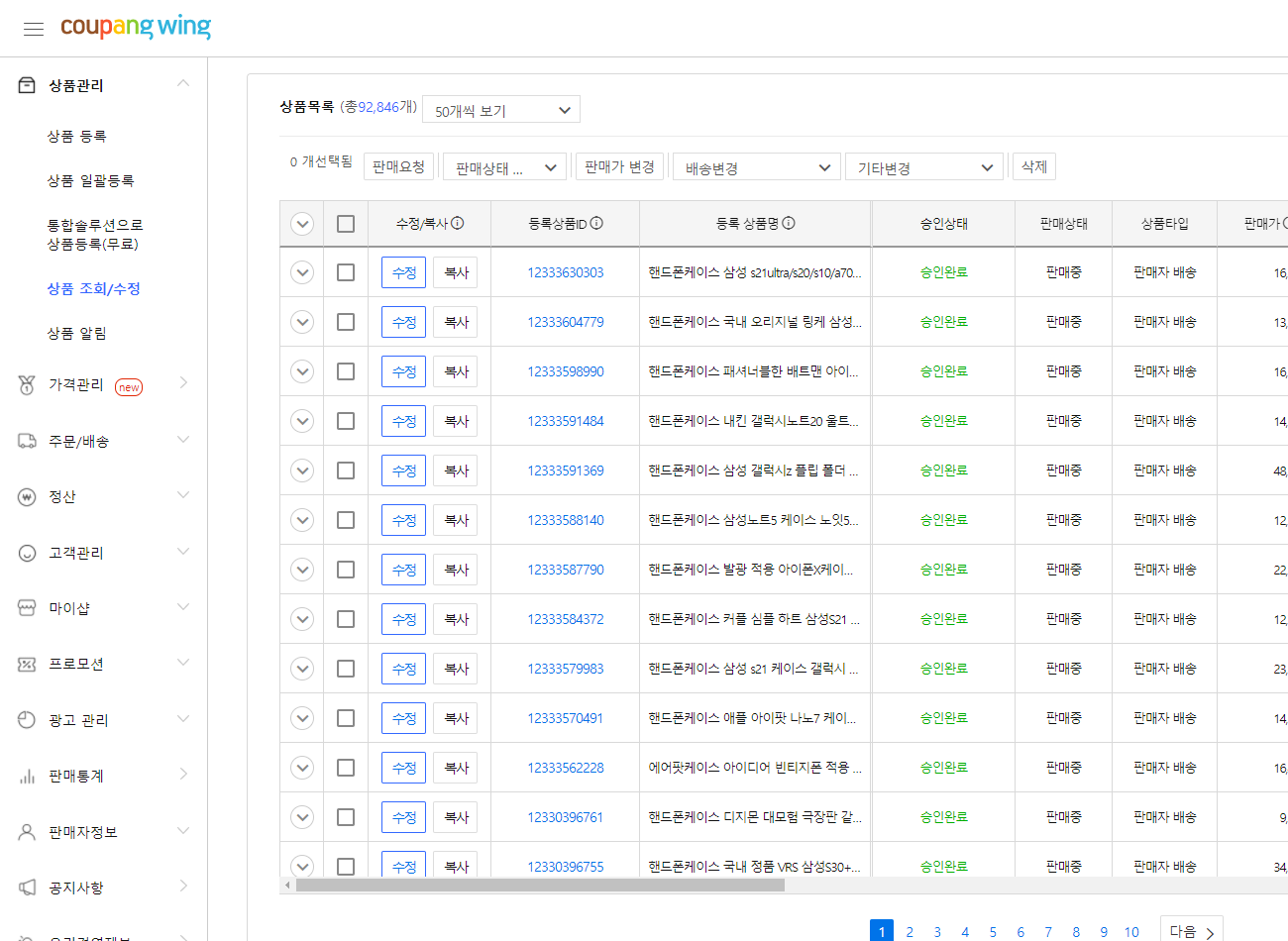Expand row details for product 12333570491
Image resolution: width=1288 pixels, height=941 pixels.
click(x=302, y=718)
